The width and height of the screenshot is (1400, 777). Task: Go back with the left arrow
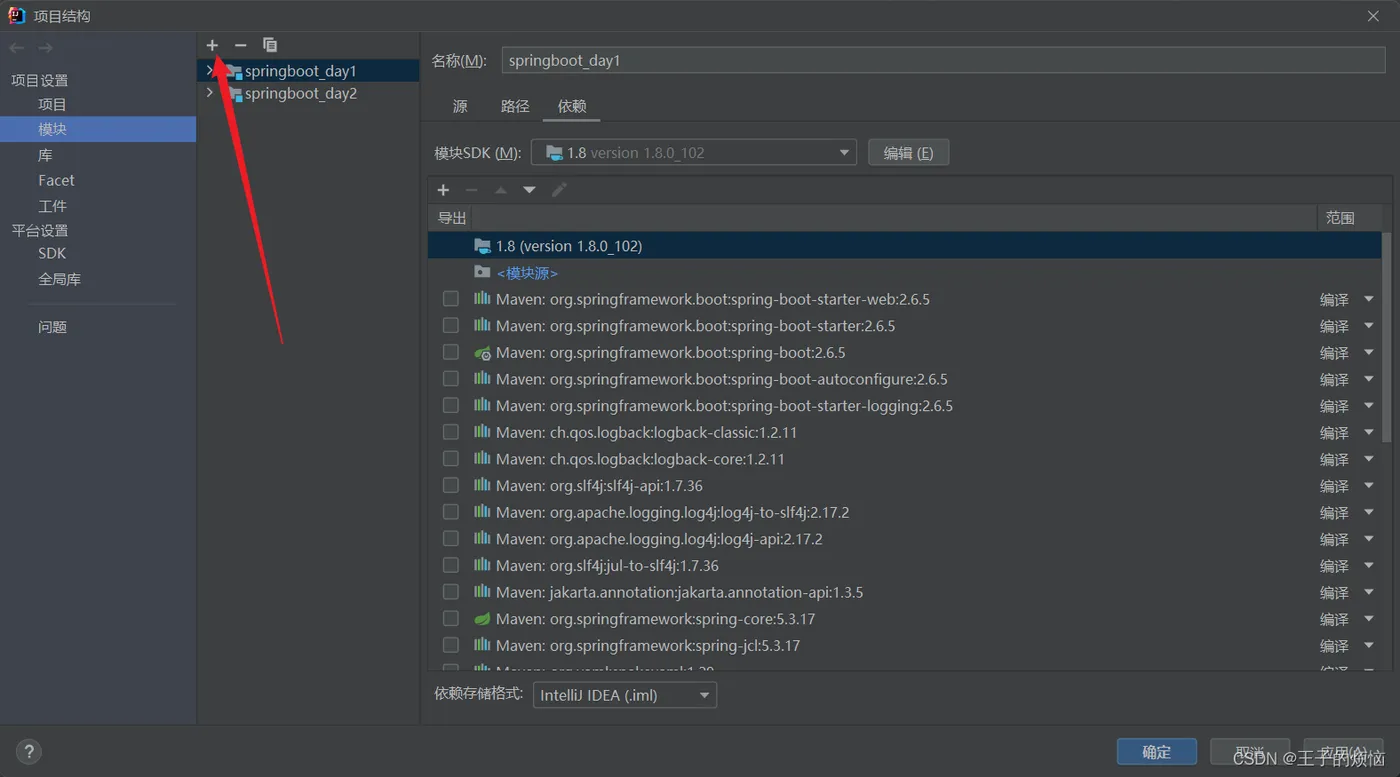(17, 48)
